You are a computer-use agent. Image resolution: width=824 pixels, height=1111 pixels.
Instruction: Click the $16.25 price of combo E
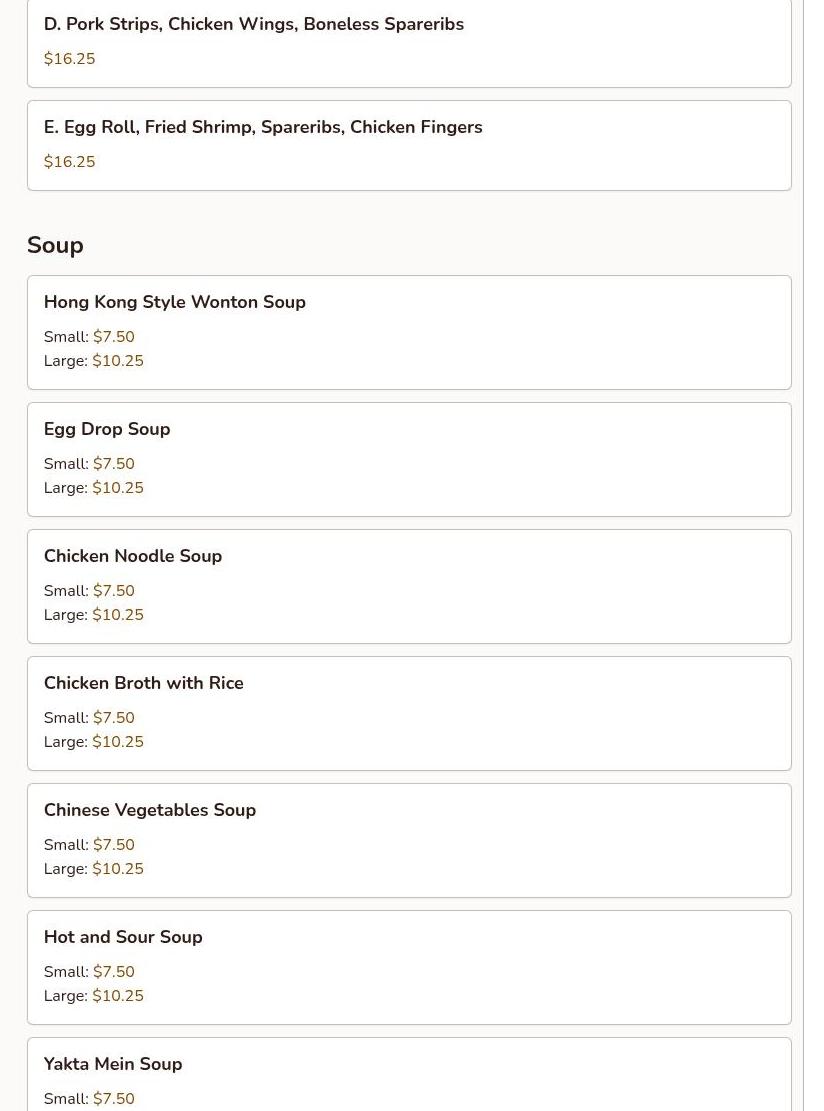[69, 162]
